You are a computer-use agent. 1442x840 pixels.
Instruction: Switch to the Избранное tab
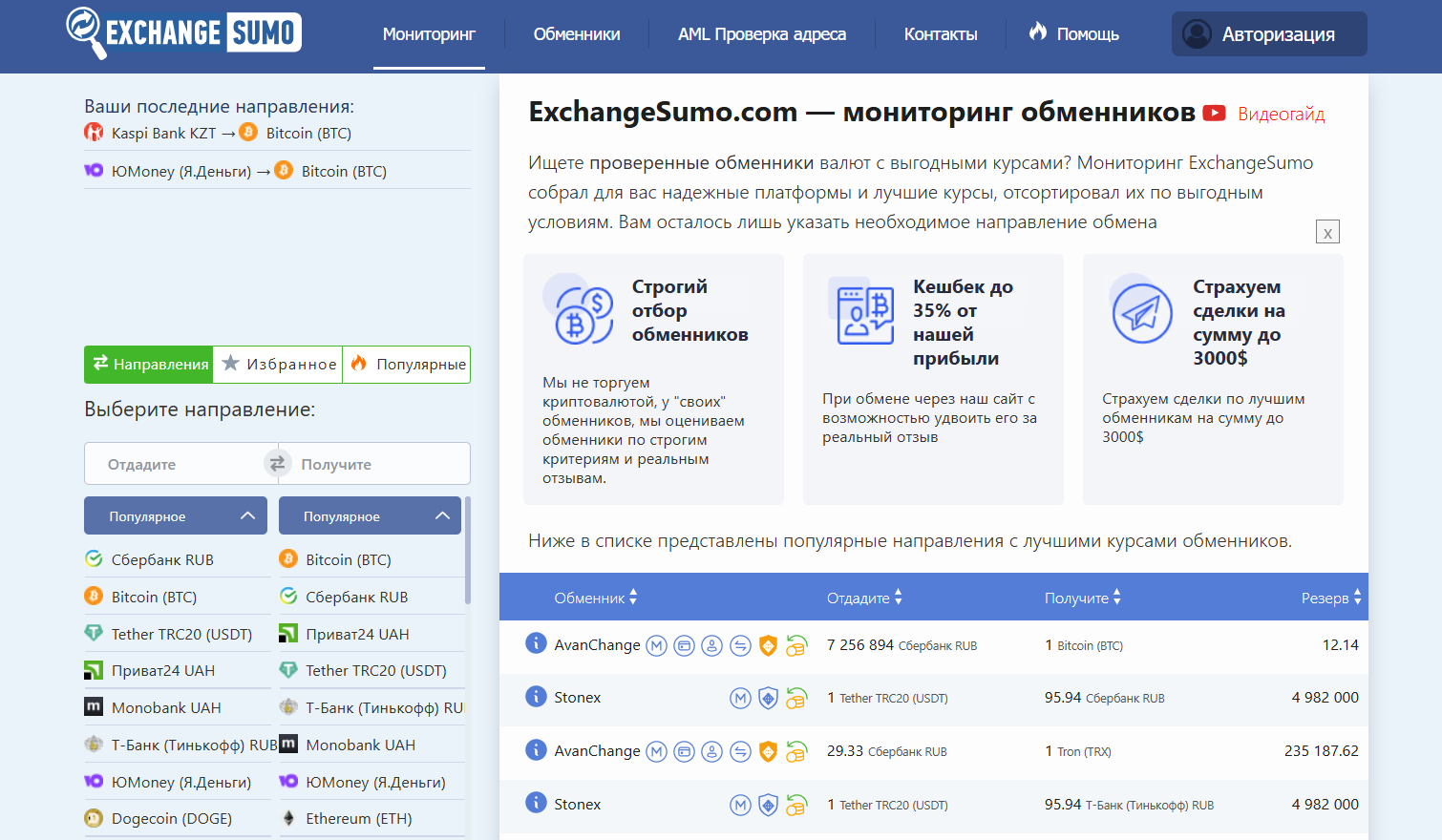pyautogui.click(x=278, y=365)
